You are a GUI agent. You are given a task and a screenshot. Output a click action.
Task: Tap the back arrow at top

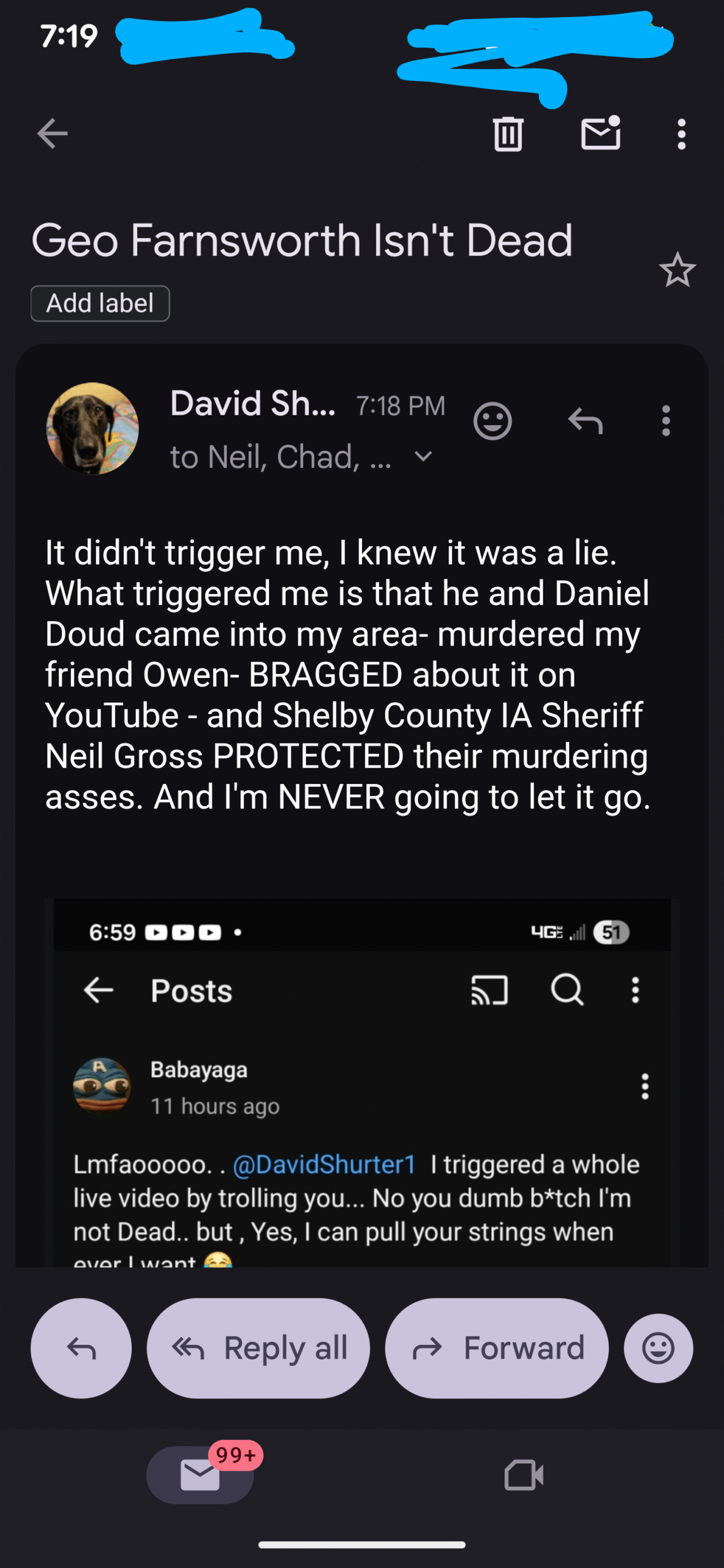(52, 134)
